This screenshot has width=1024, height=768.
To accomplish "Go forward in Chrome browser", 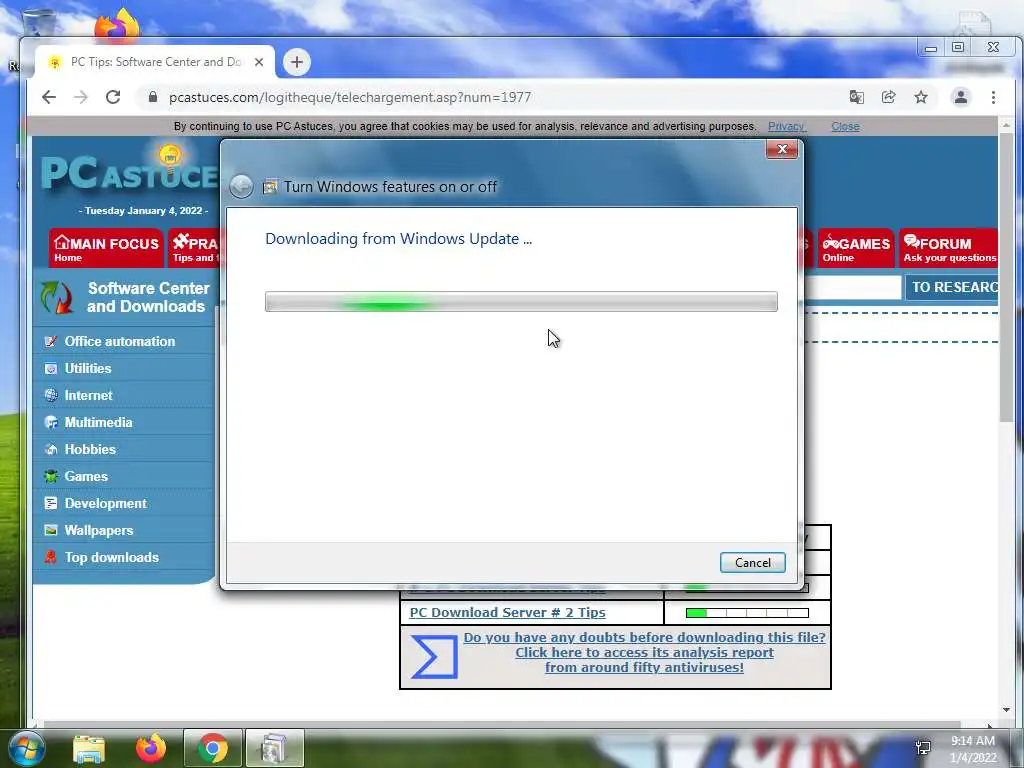I will 80,97.
